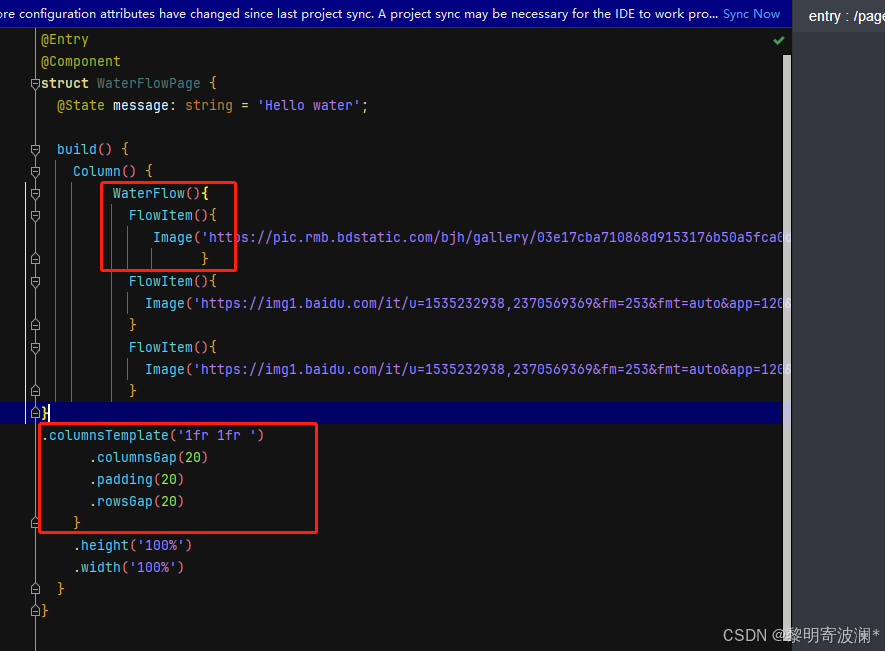Click the .columnsTemplate('1fr 1fr ') line

tap(153, 436)
